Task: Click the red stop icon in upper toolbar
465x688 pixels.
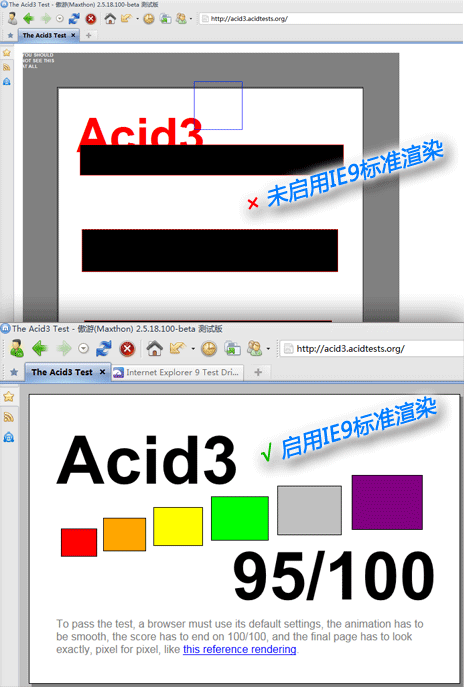Action: (91, 19)
